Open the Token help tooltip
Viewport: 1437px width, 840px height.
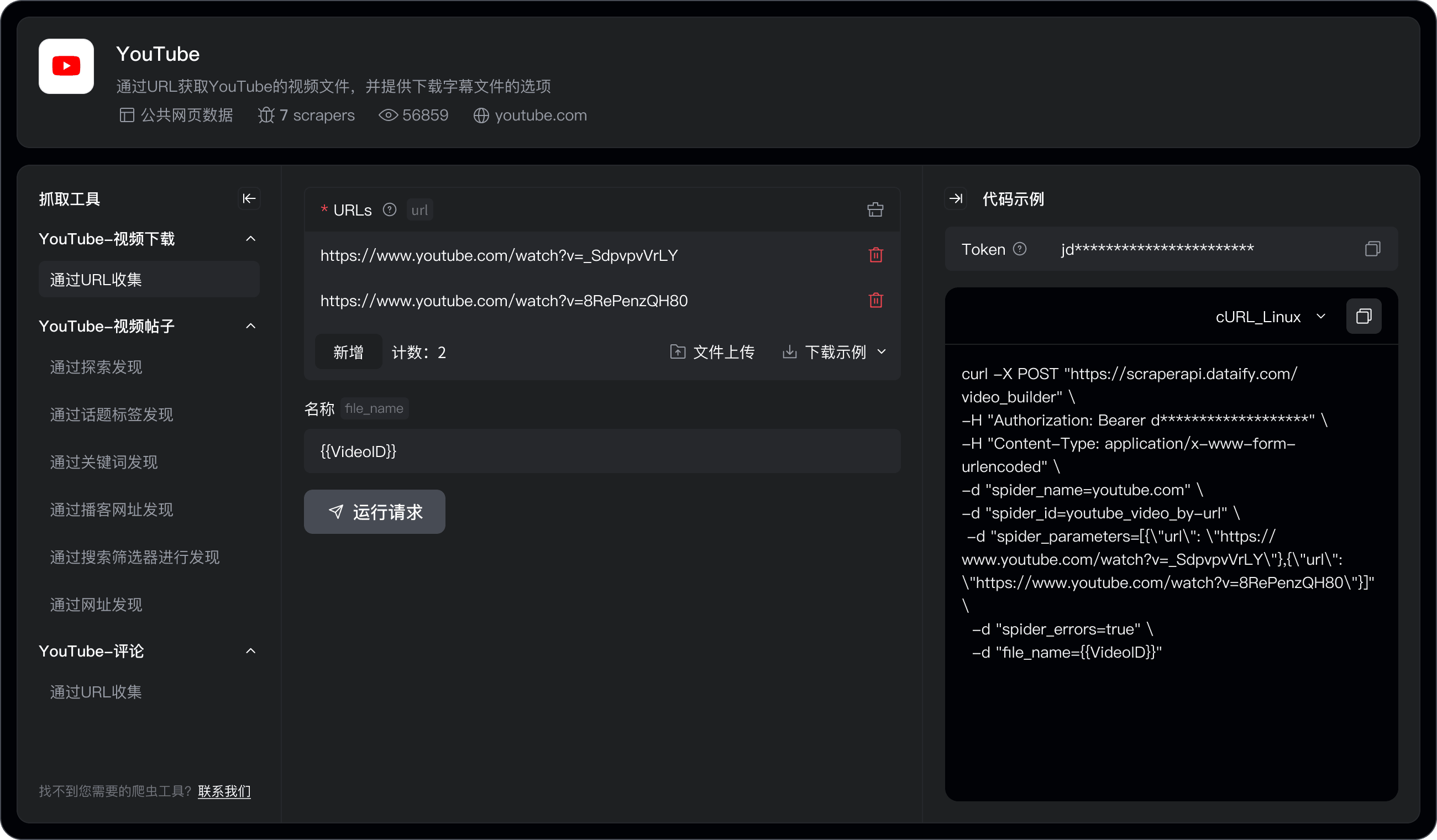tap(1021, 249)
